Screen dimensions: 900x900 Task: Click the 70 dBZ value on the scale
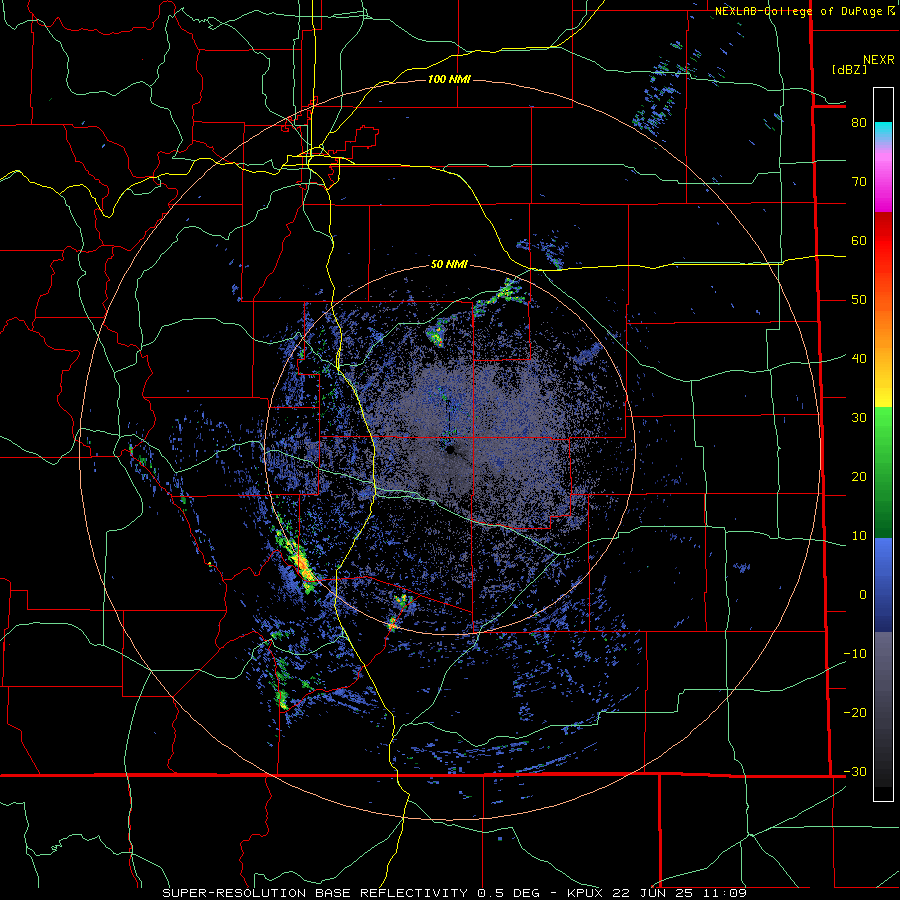point(859,182)
